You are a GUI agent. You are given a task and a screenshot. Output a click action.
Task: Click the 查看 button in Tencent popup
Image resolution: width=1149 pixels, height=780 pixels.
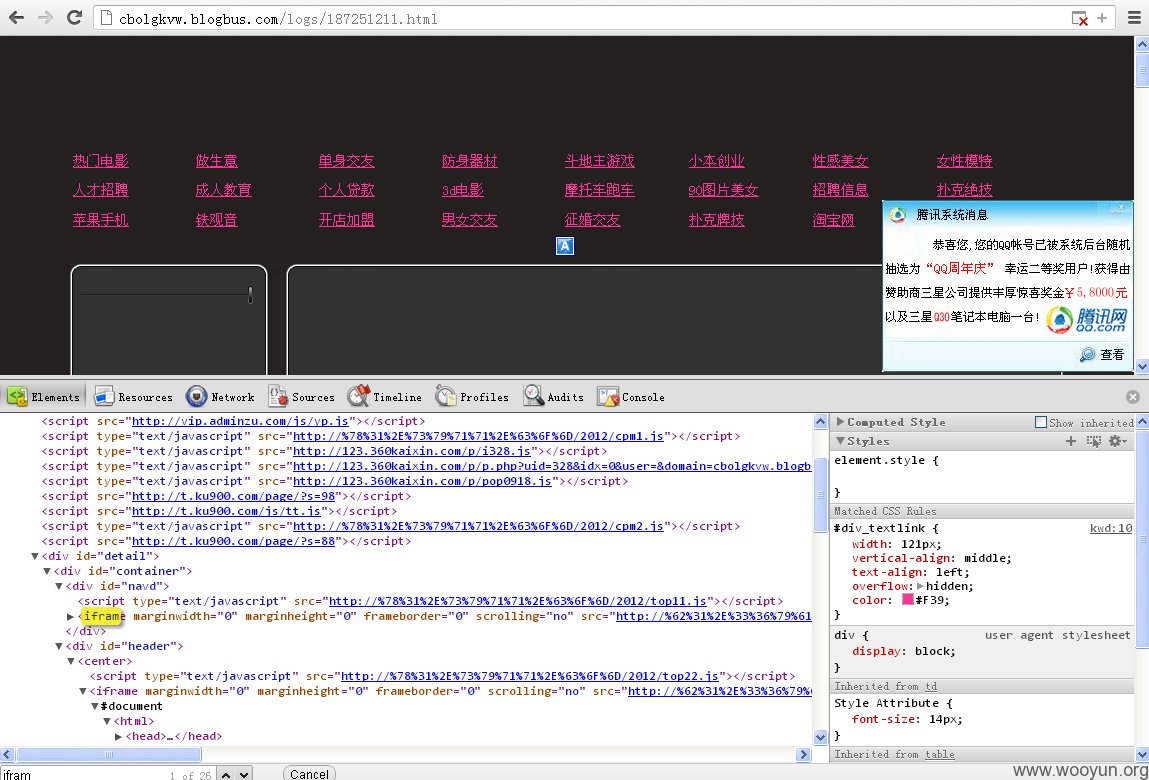click(x=1102, y=354)
